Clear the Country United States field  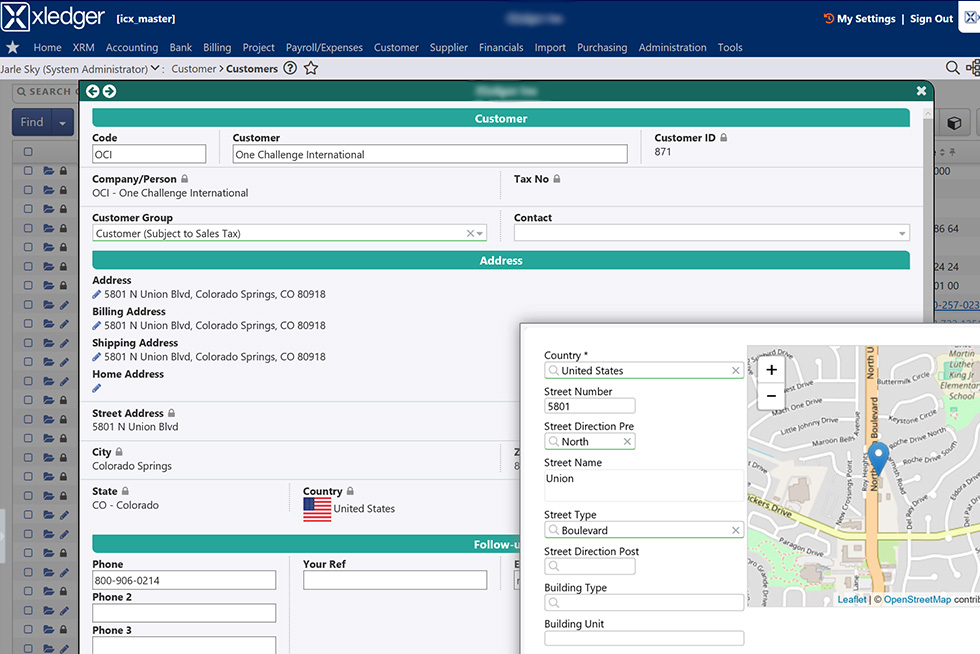point(736,371)
